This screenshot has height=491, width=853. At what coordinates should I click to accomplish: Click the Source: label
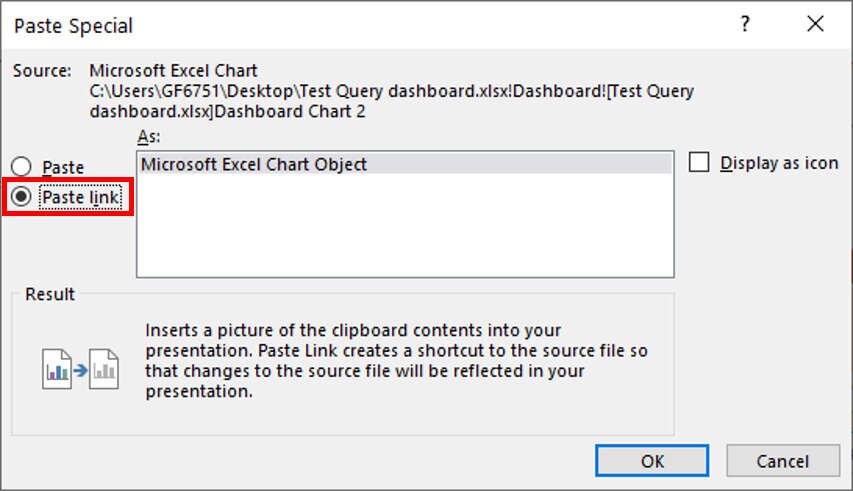point(41,71)
